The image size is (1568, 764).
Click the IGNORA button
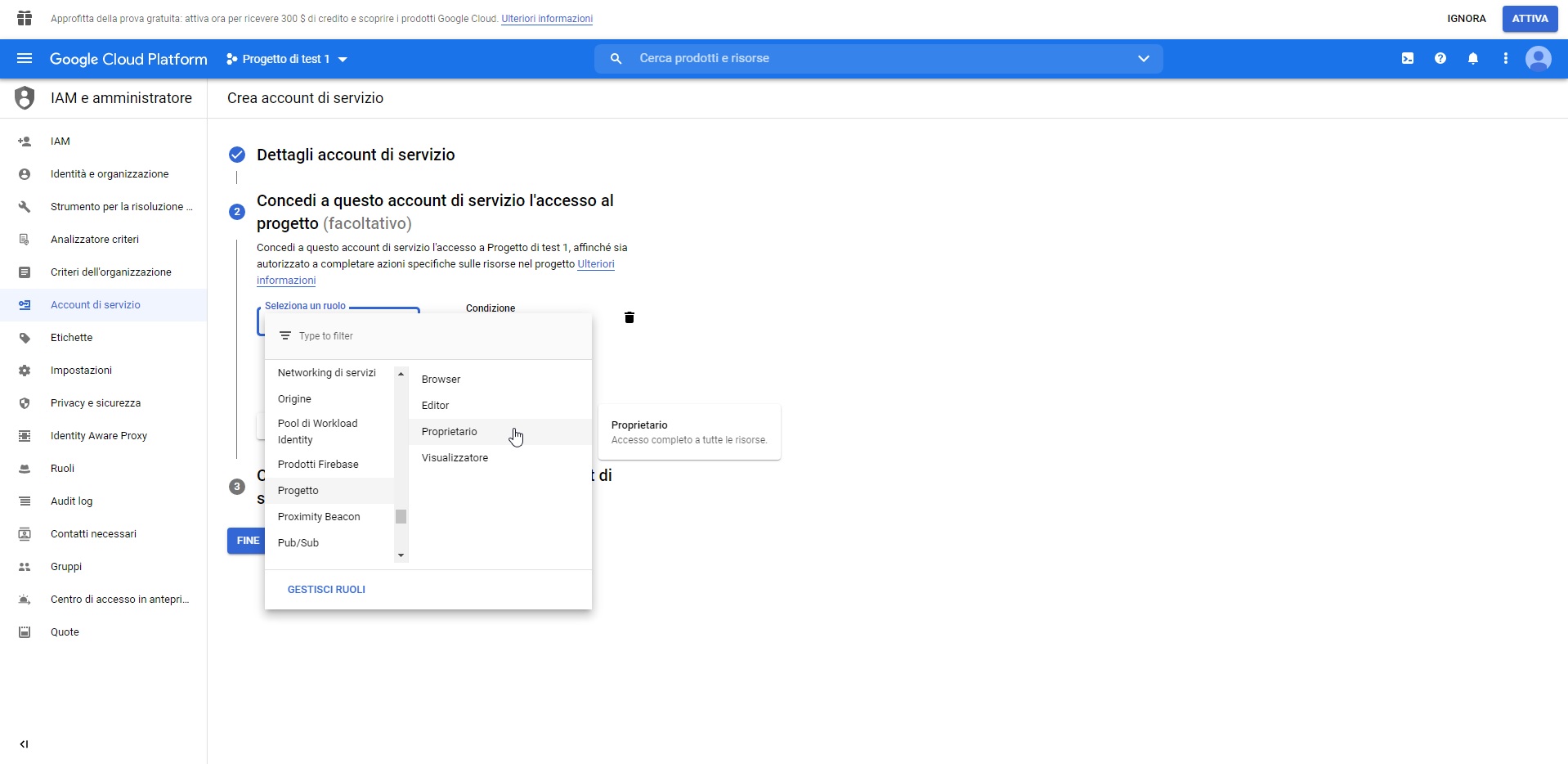point(1467,19)
